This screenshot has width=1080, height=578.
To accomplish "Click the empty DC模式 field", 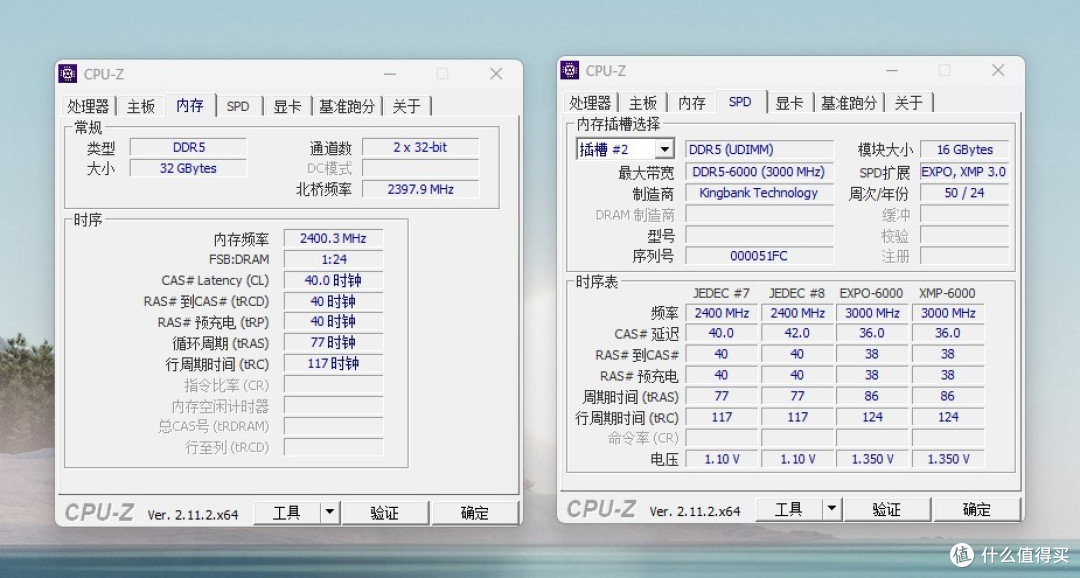I will click(x=420, y=168).
